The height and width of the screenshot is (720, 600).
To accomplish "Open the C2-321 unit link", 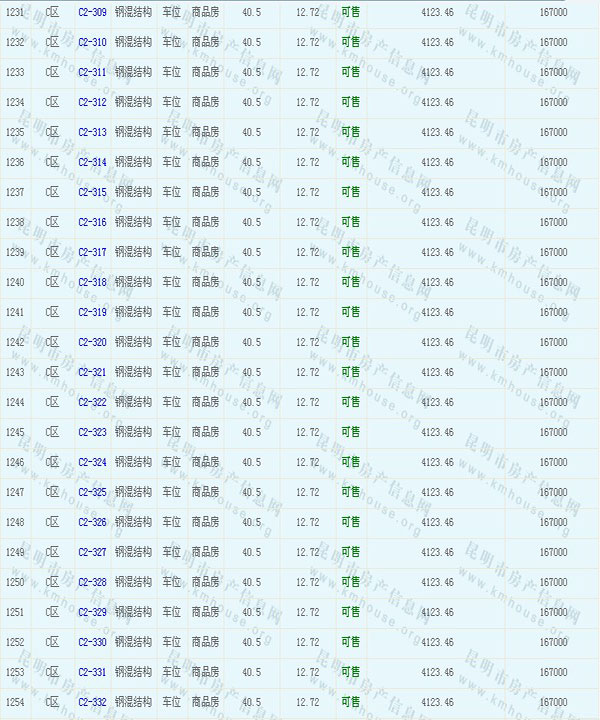I will coord(92,372).
